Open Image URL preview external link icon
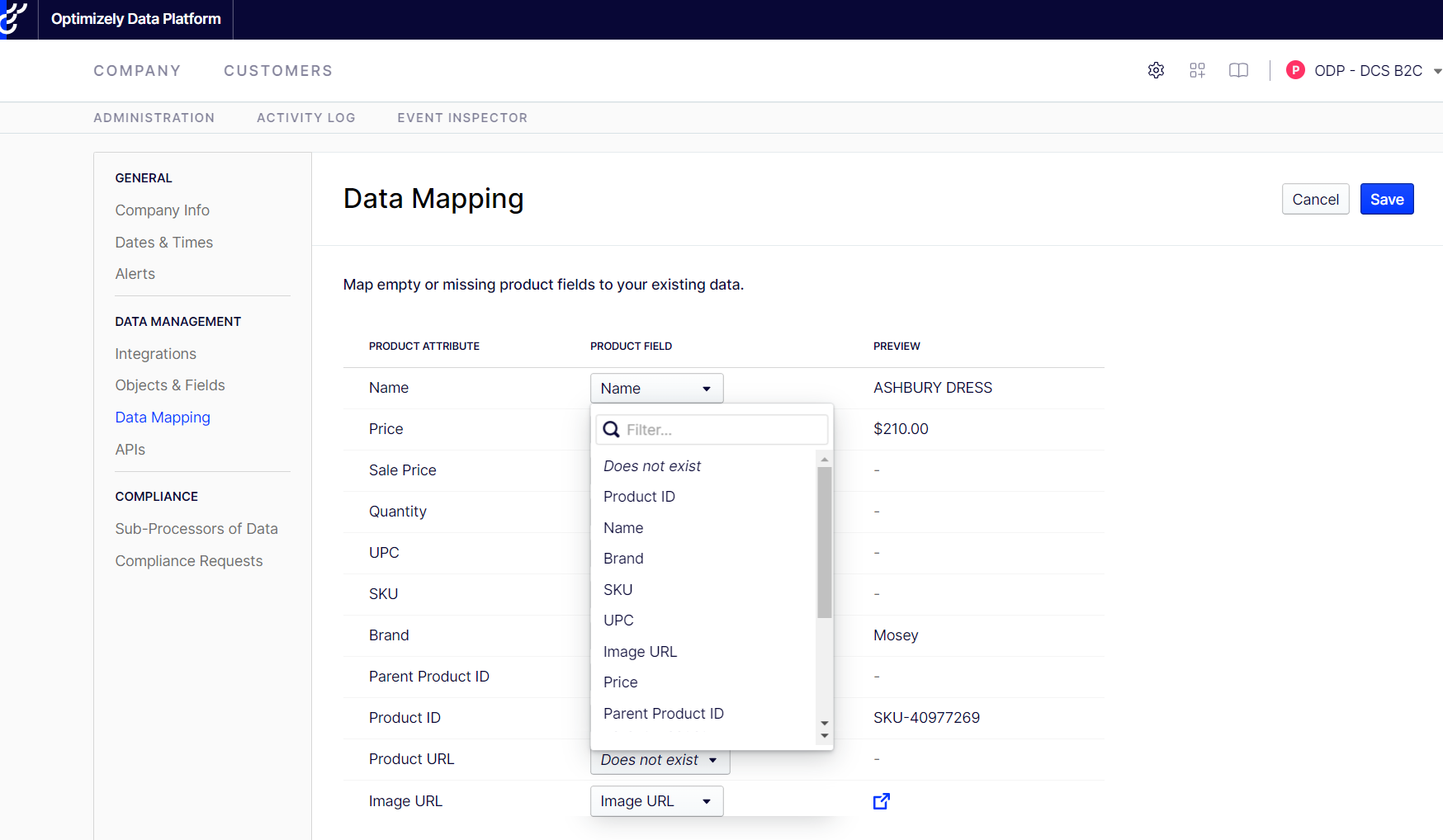Viewport: 1443px width, 840px height. pyautogui.click(x=881, y=801)
